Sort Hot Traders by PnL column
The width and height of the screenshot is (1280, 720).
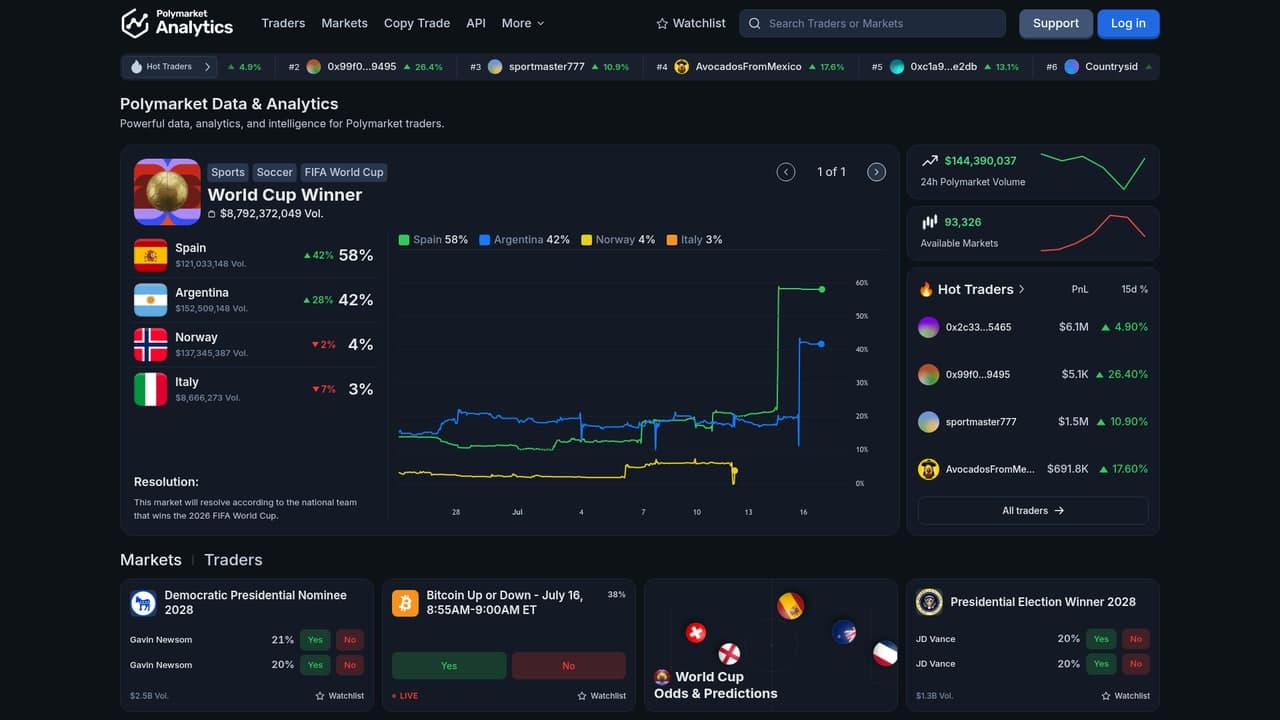pos(1080,289)
